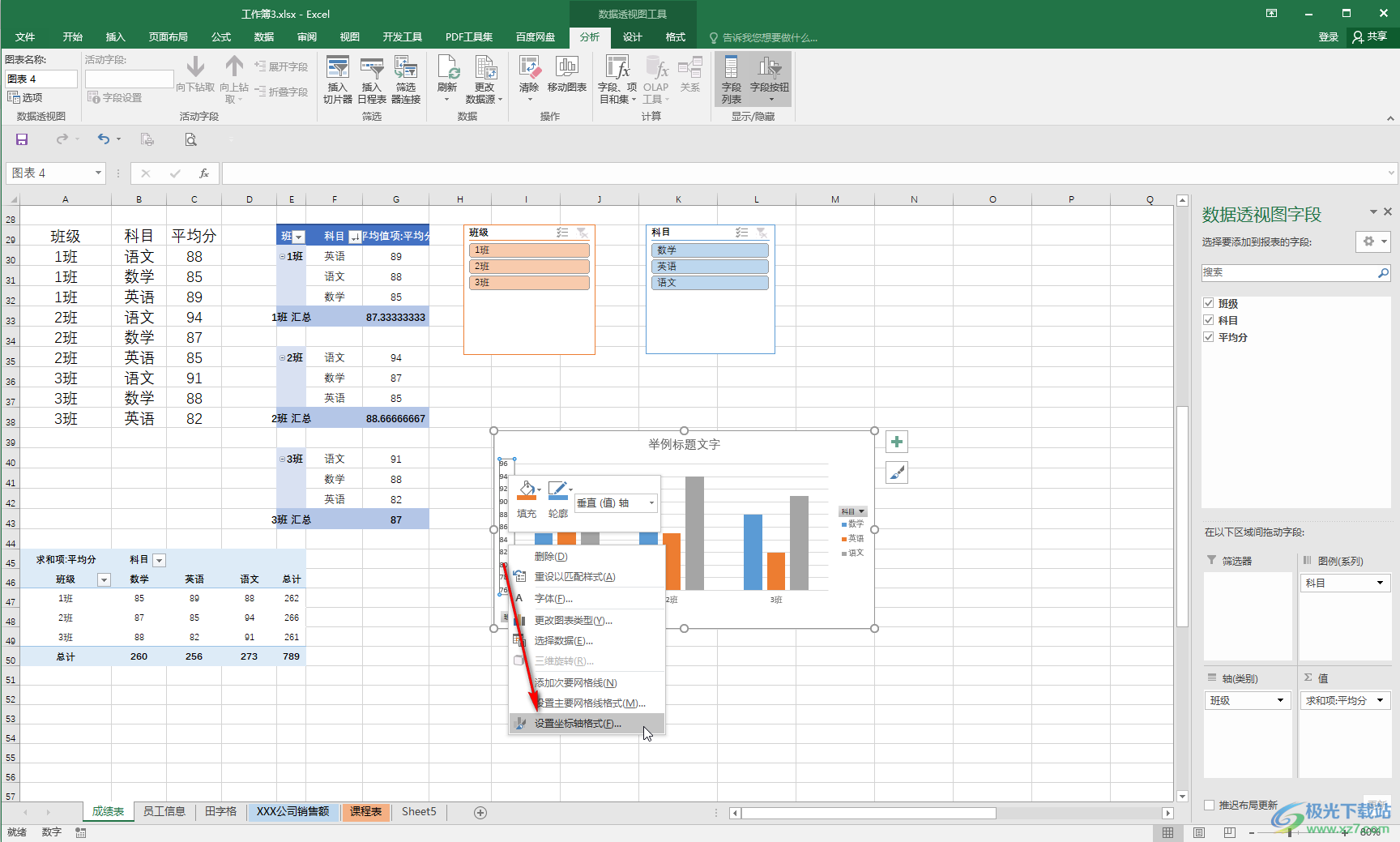Choose 更改图表类型 in context menu
Screen dimensions: 1400x842
[x=587, y=621]
